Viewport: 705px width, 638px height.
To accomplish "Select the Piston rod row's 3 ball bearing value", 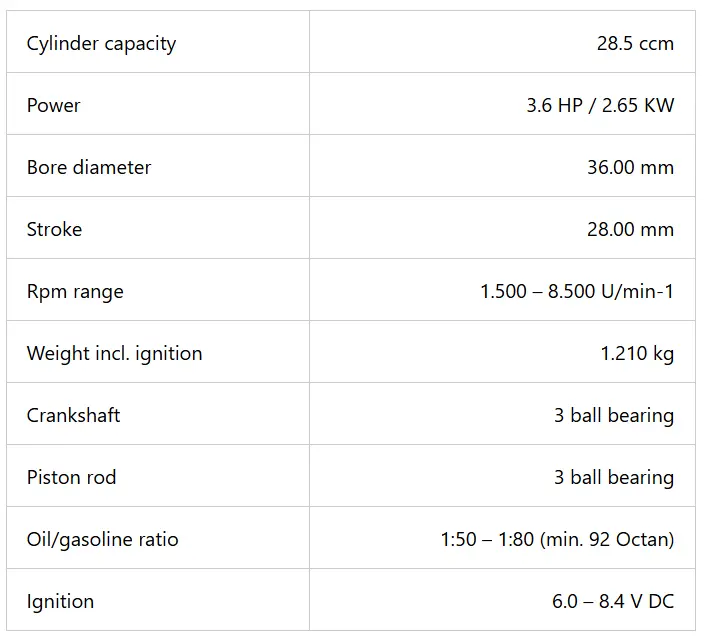I will [x=614, y=477].
